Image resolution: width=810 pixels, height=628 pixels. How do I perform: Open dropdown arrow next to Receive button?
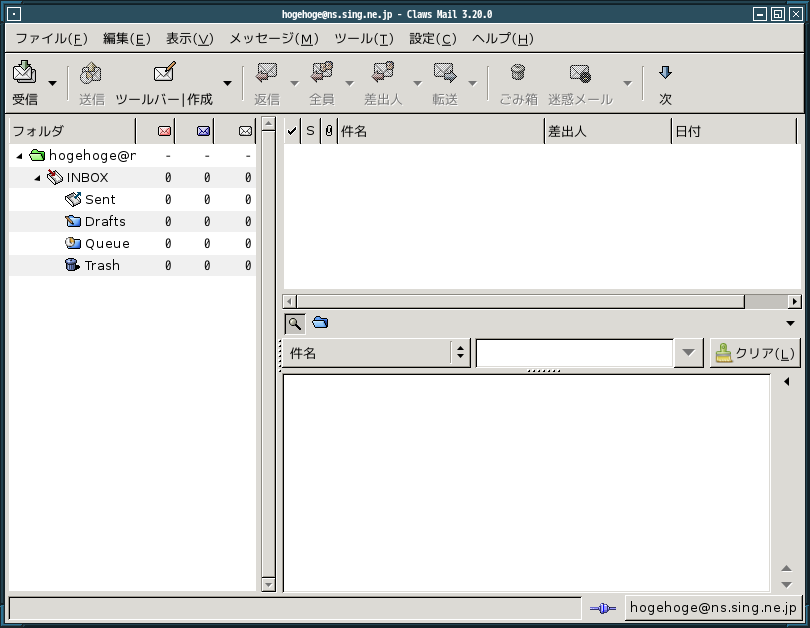(x=52, y=83)
